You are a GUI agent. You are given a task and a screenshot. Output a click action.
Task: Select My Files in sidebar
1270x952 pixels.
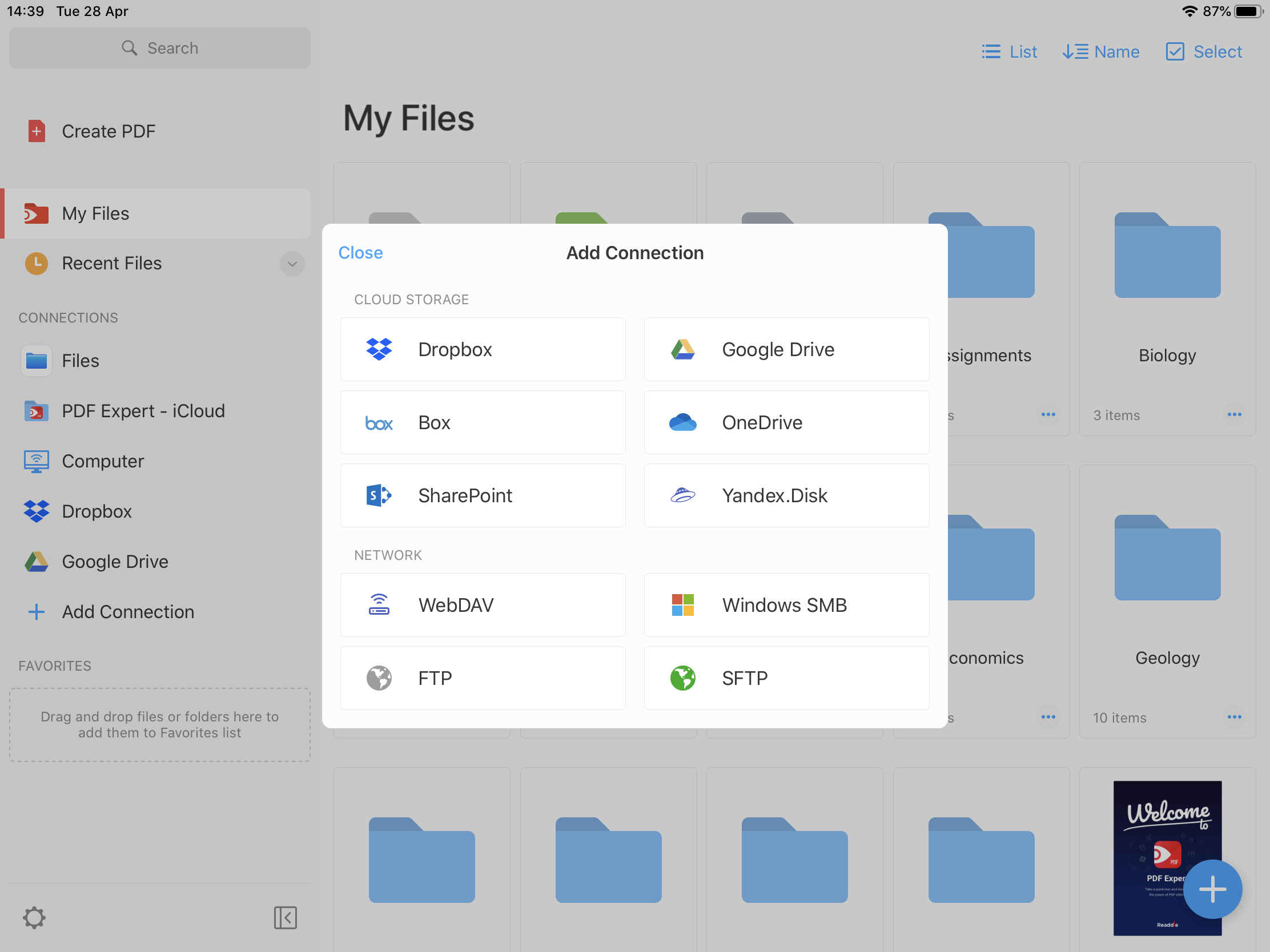(155, 213)
